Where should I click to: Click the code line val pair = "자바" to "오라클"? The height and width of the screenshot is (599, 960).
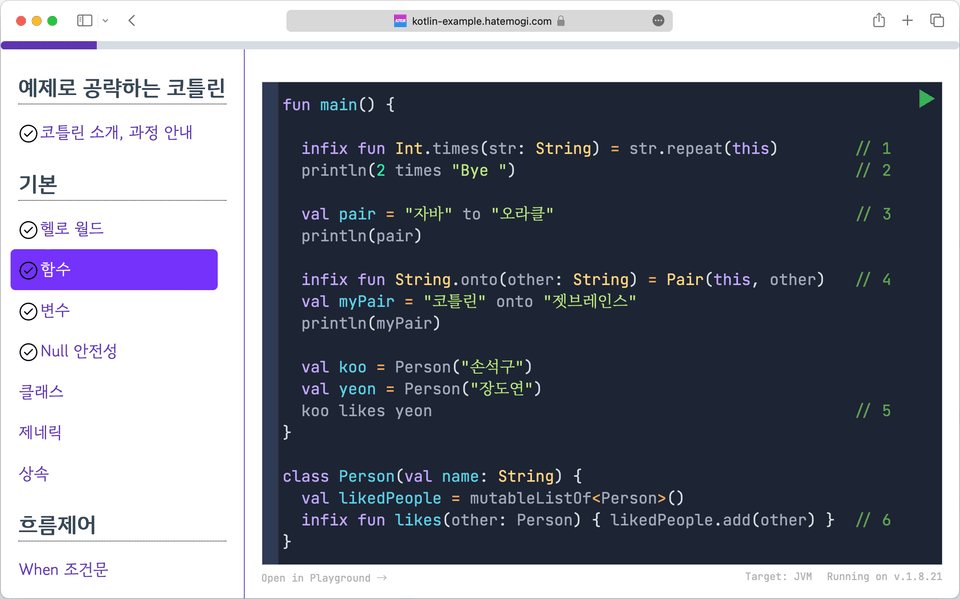coord(427,214)
